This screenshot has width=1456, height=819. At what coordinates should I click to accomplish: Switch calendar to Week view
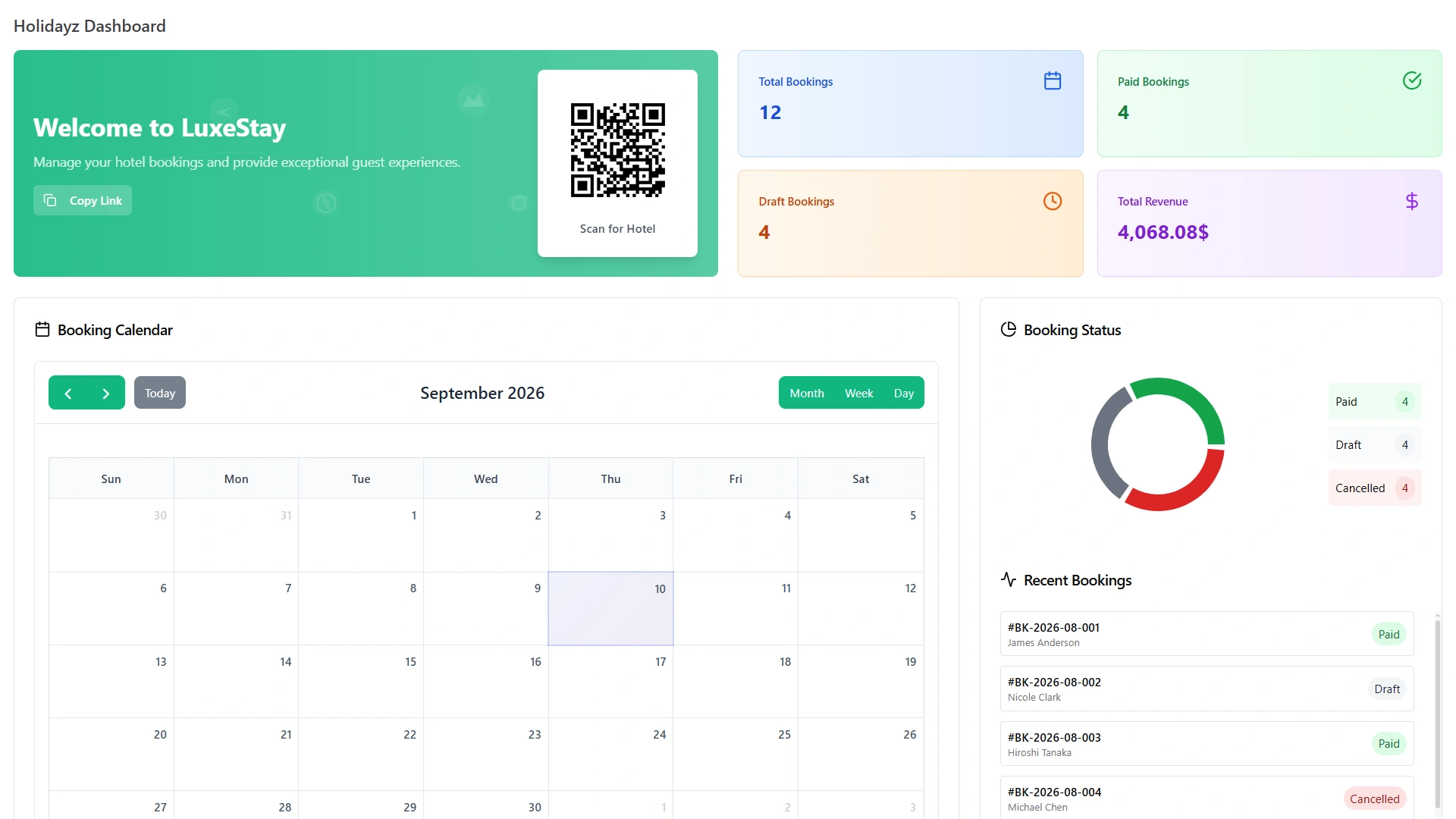[x=859, y=393]
